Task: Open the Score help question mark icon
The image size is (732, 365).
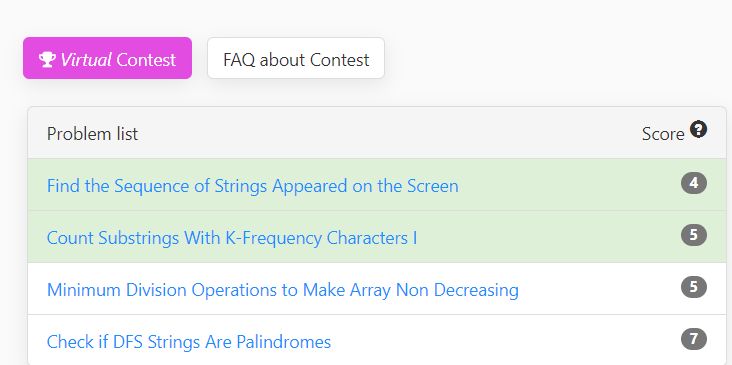Action: tap(698, 129)
